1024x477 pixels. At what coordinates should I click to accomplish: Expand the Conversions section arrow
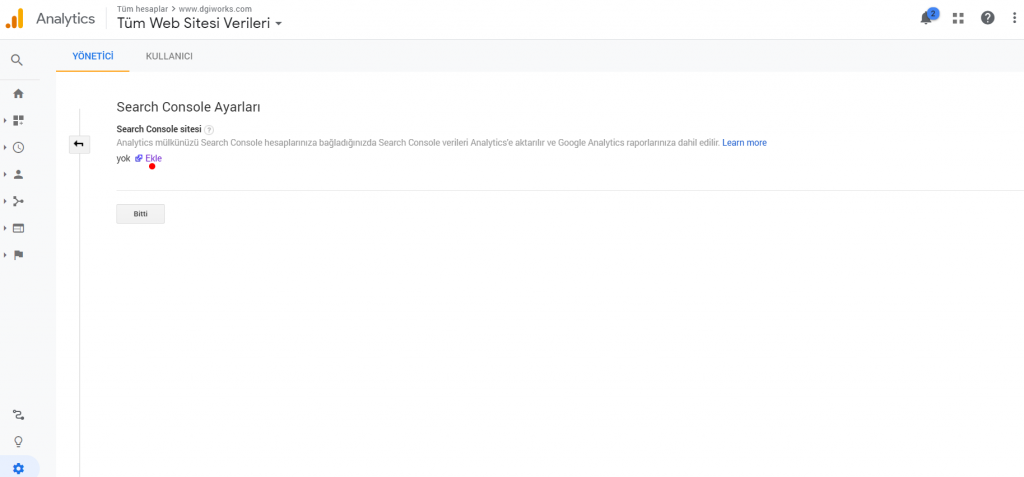click(x=5, y=255)
